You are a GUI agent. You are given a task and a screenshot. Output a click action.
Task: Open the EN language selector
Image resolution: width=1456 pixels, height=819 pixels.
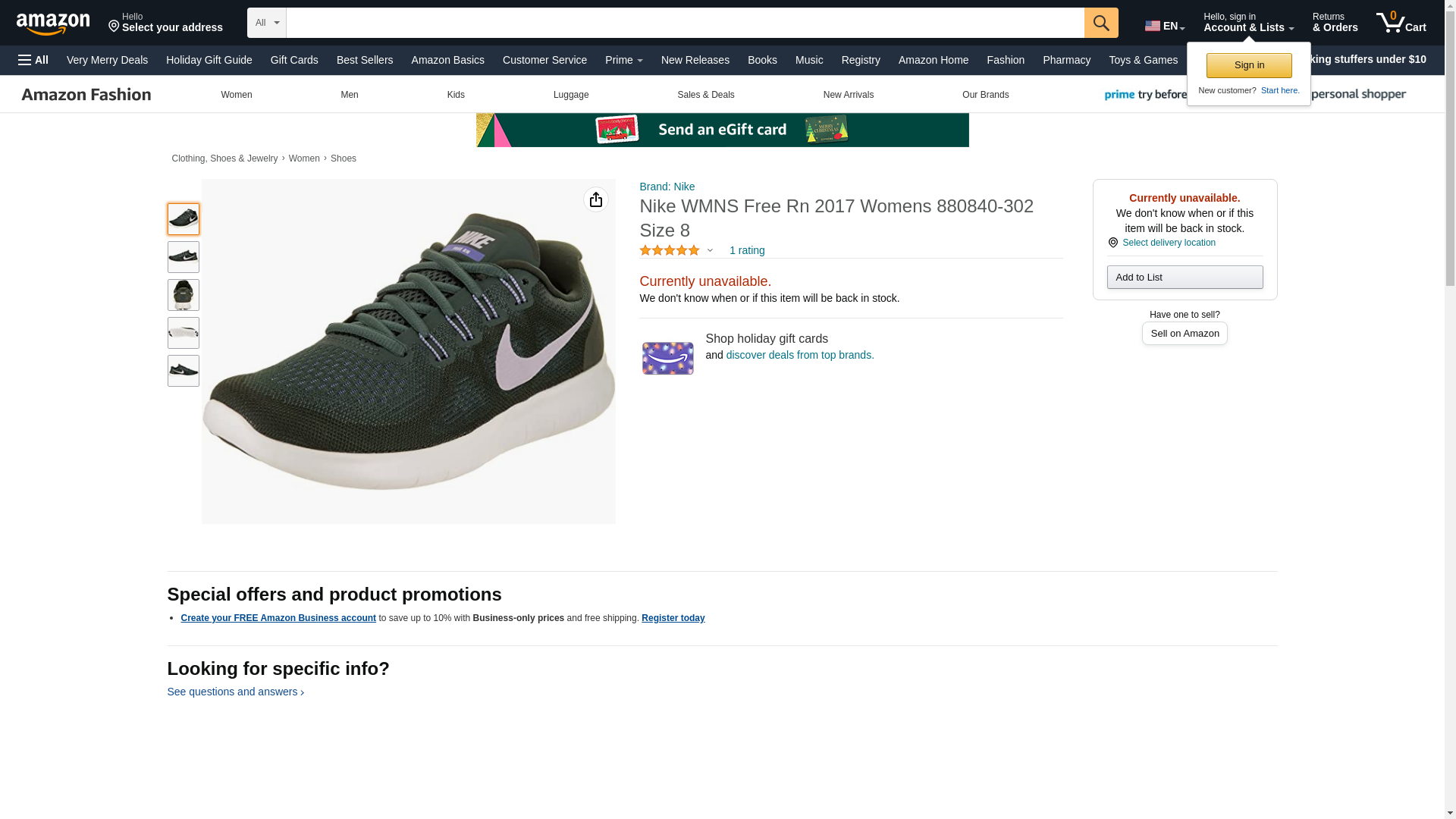click(x=1164, y=26)
